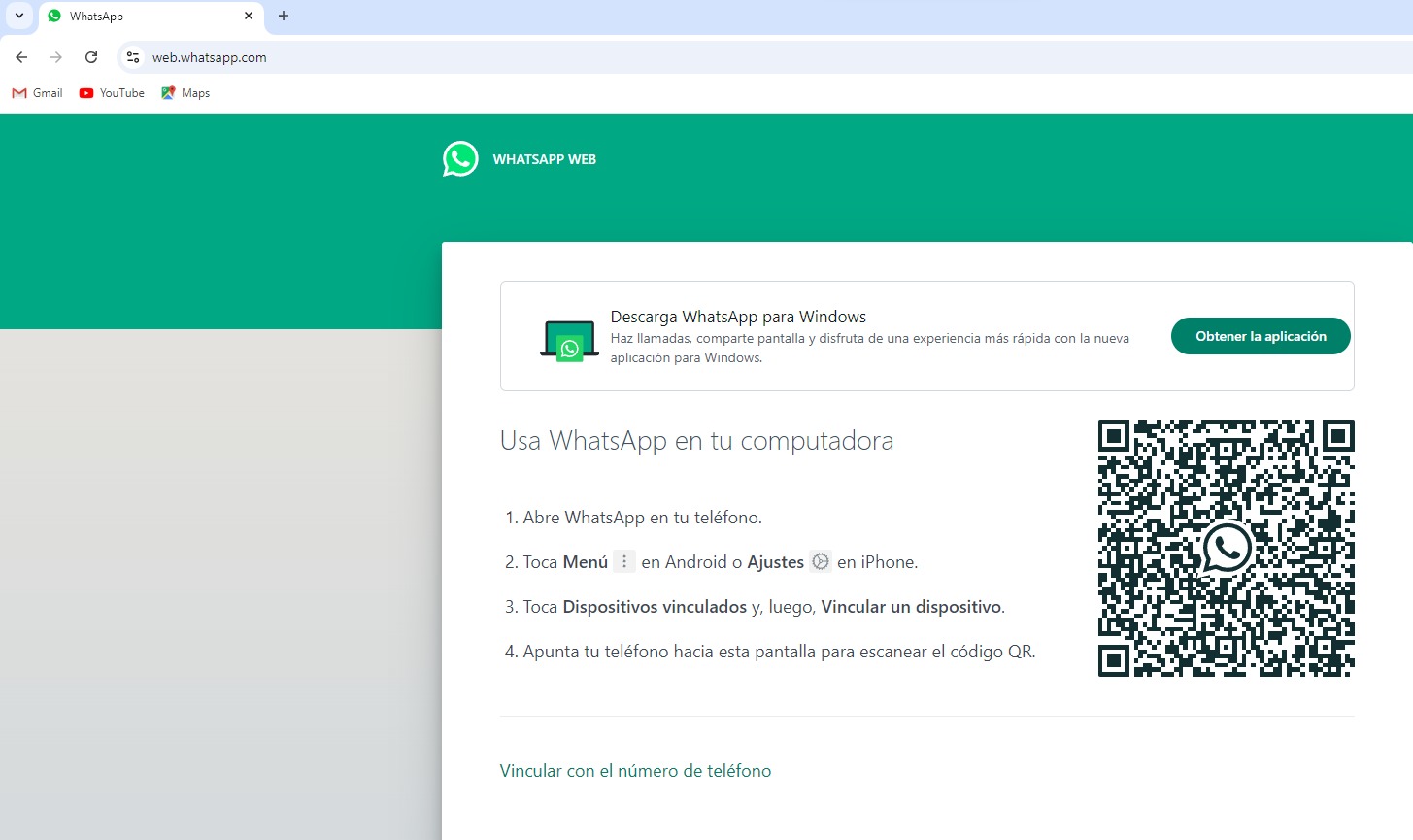Click Obtener la aplicación
Image resolution: width=1413 pixels, height=840 pixels.
coord(1260,335)
